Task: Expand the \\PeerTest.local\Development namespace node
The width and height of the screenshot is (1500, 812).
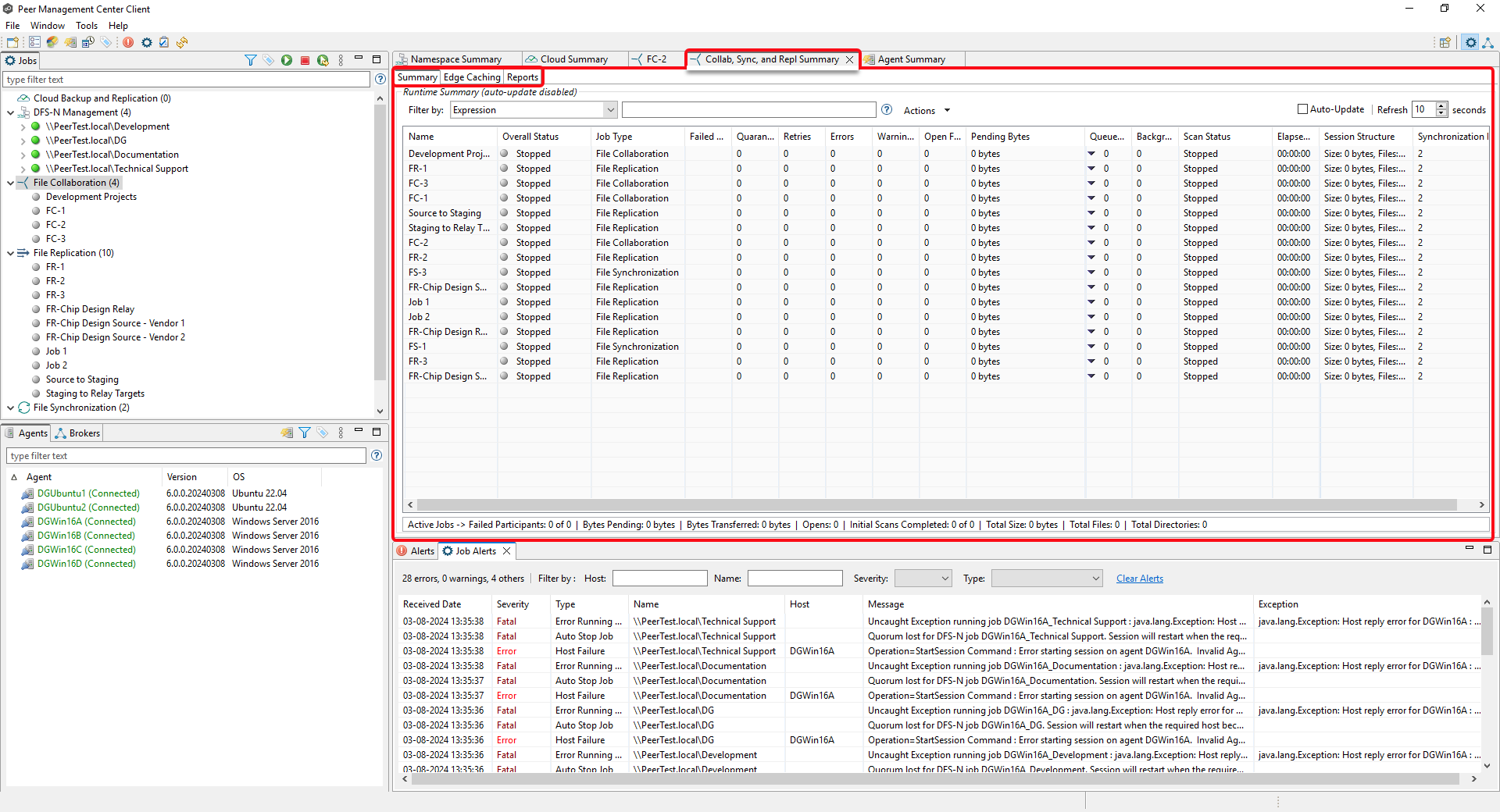Action: pyautogui.click(x=23, y=126)
